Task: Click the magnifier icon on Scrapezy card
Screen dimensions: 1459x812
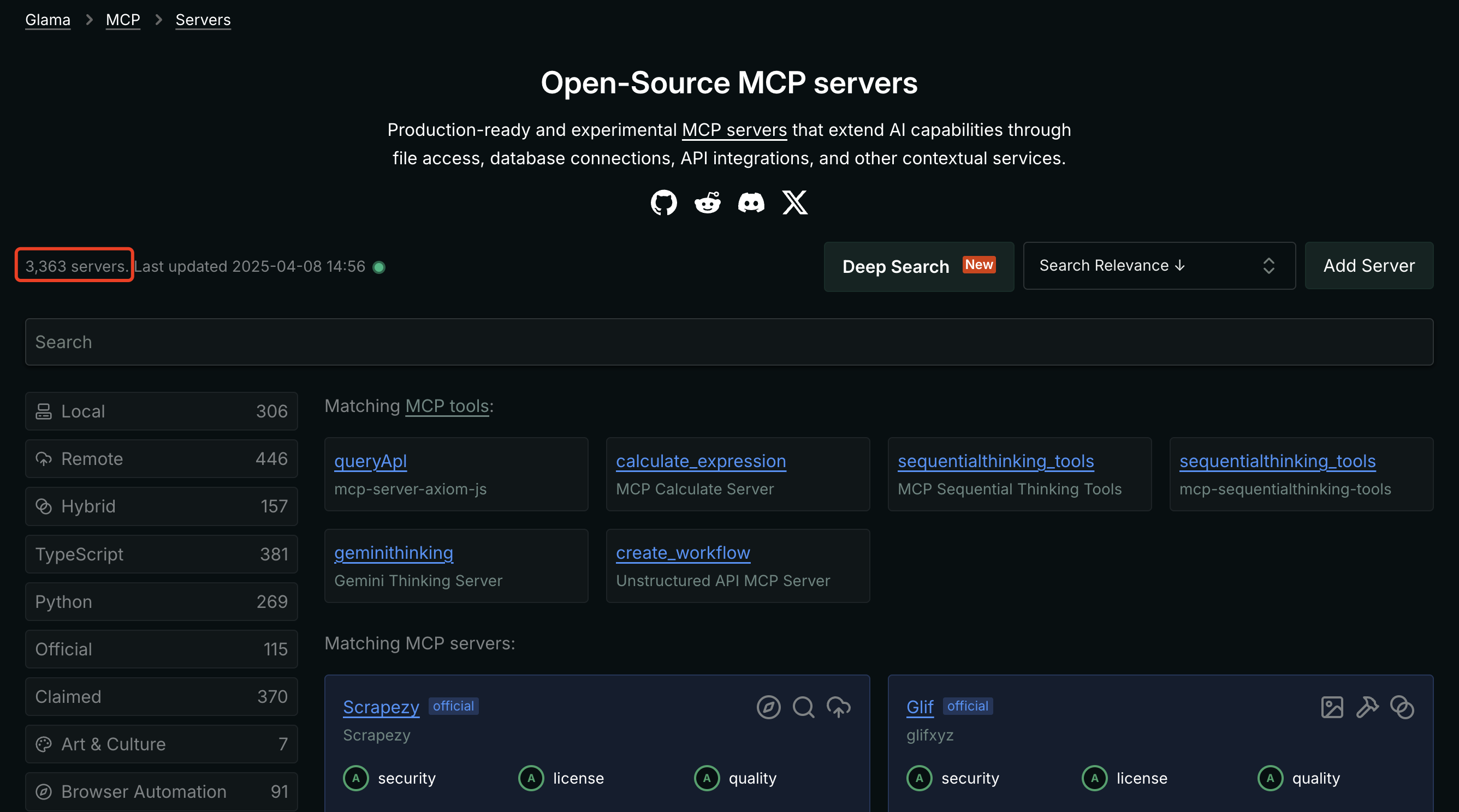Action: coord(804,707)
